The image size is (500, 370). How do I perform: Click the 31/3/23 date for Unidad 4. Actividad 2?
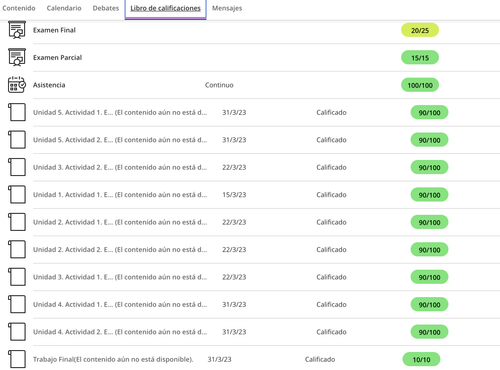pos(234,332)
